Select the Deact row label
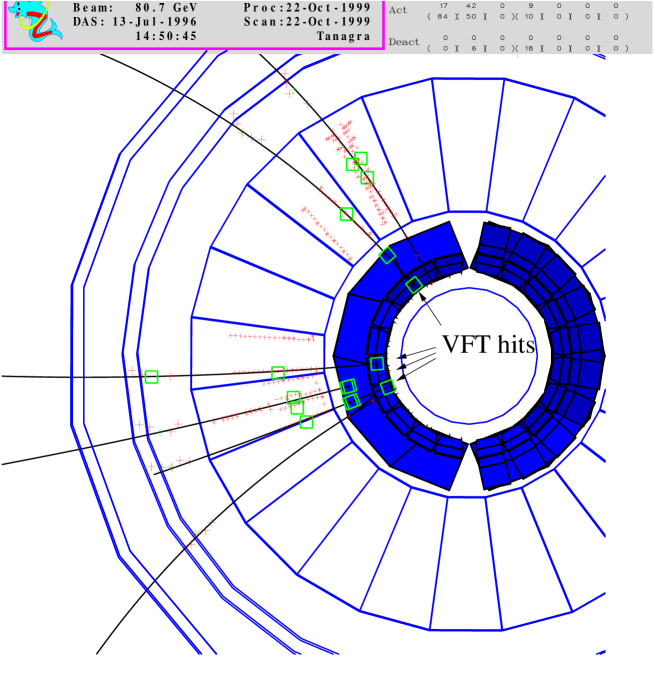 pyautogui.click(x=403, y=41)
